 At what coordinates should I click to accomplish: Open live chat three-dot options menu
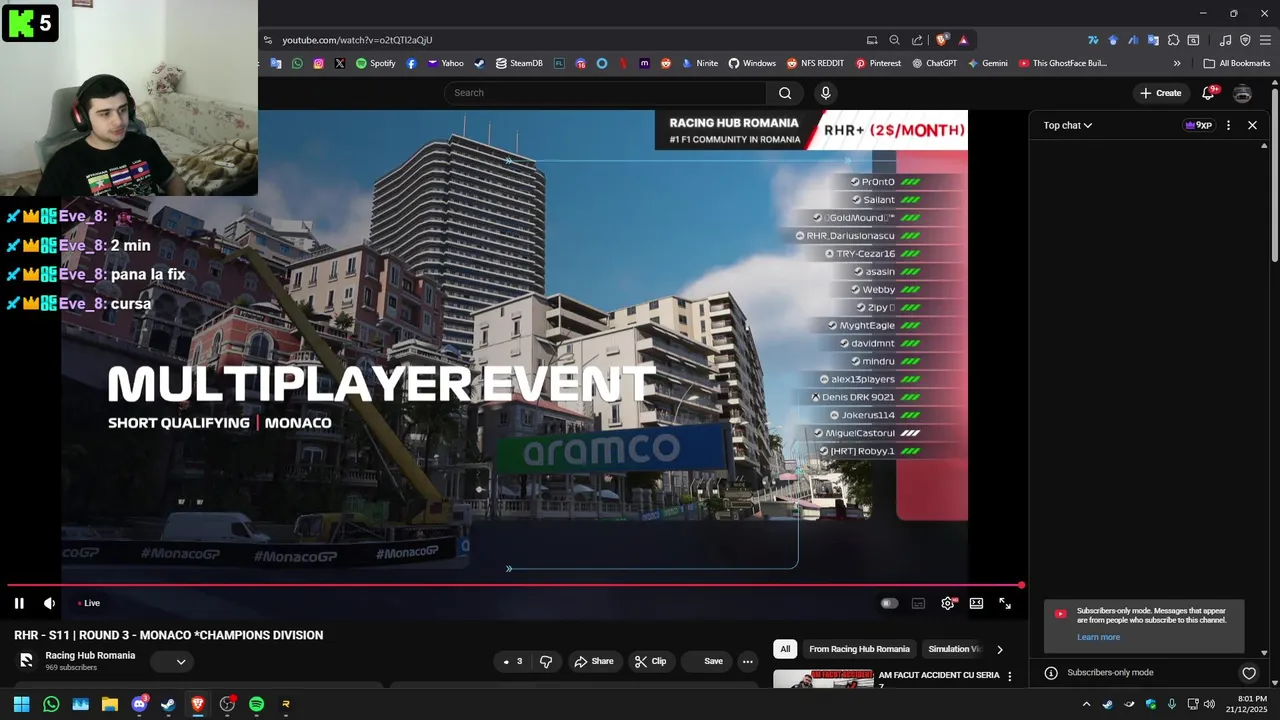(x=1228, y=125)
